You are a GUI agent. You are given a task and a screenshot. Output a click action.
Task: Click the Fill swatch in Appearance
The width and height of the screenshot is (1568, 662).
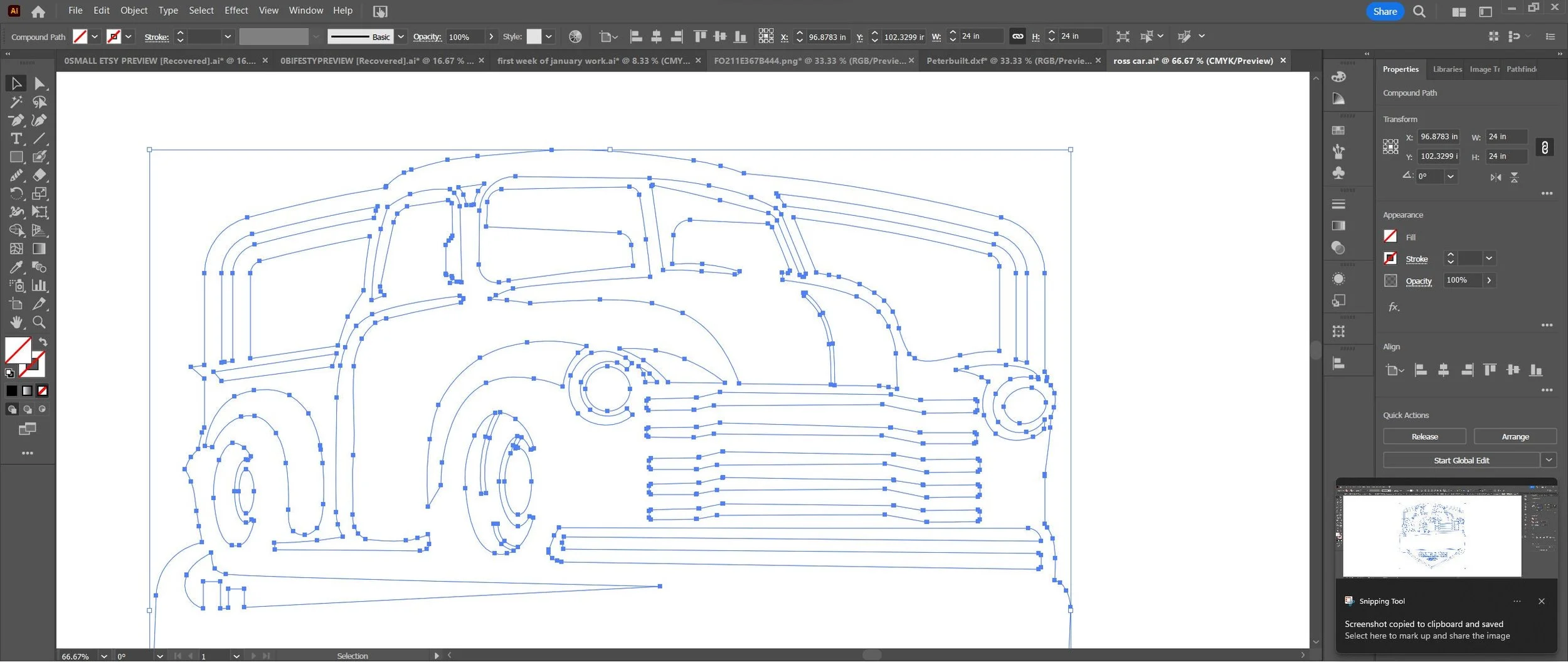click(x=1391, y=237)
